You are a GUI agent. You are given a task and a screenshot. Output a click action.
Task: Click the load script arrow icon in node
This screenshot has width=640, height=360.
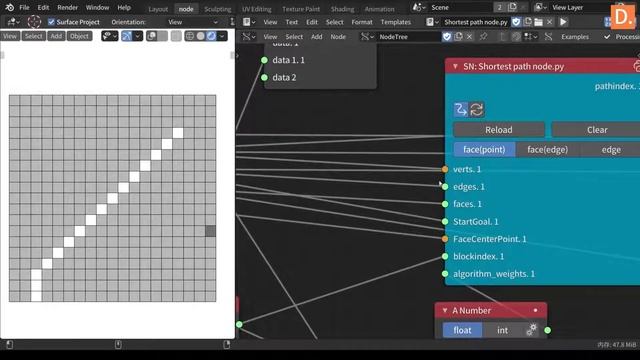461,109
